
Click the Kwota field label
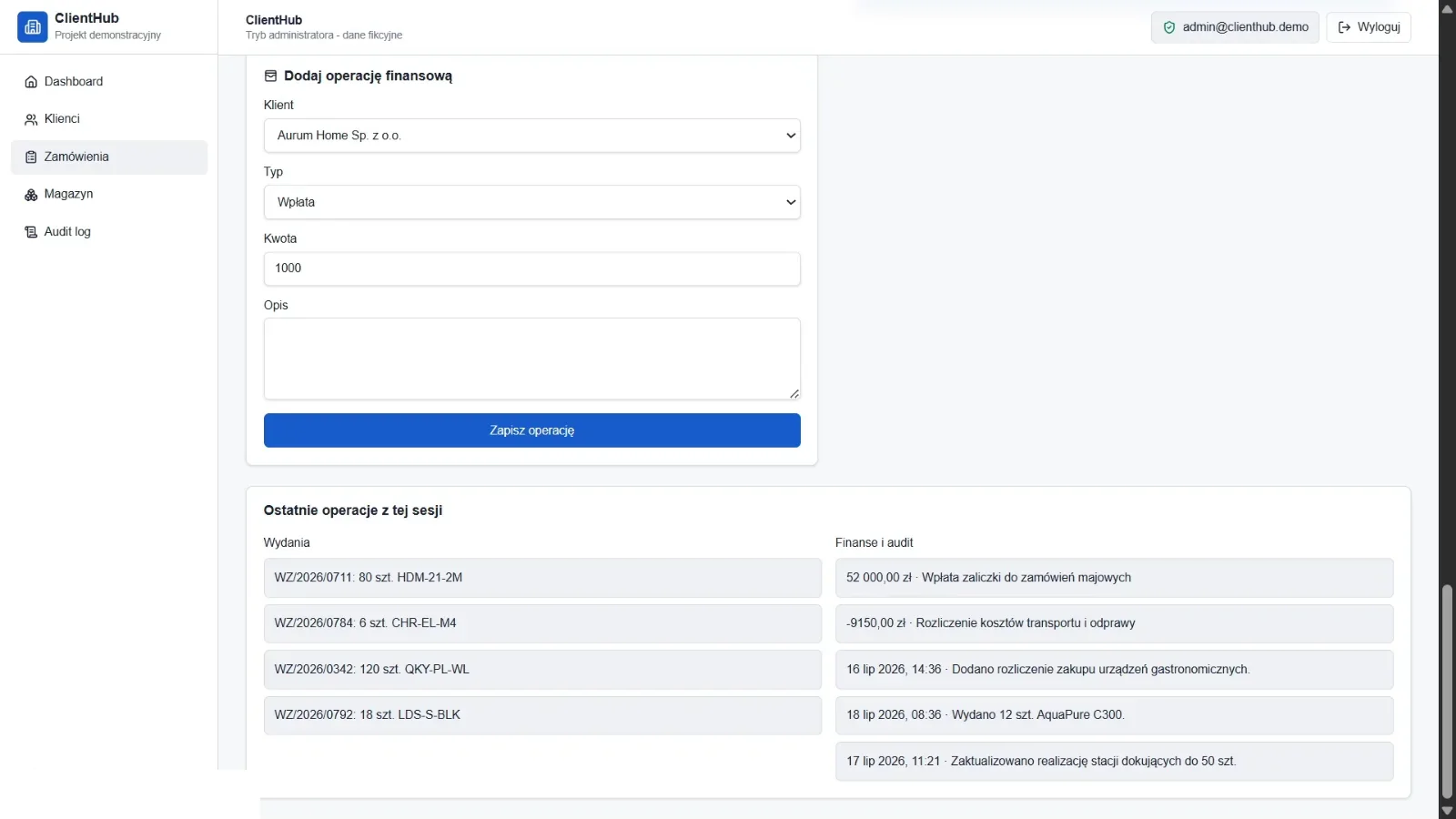[x=280, y=238]
